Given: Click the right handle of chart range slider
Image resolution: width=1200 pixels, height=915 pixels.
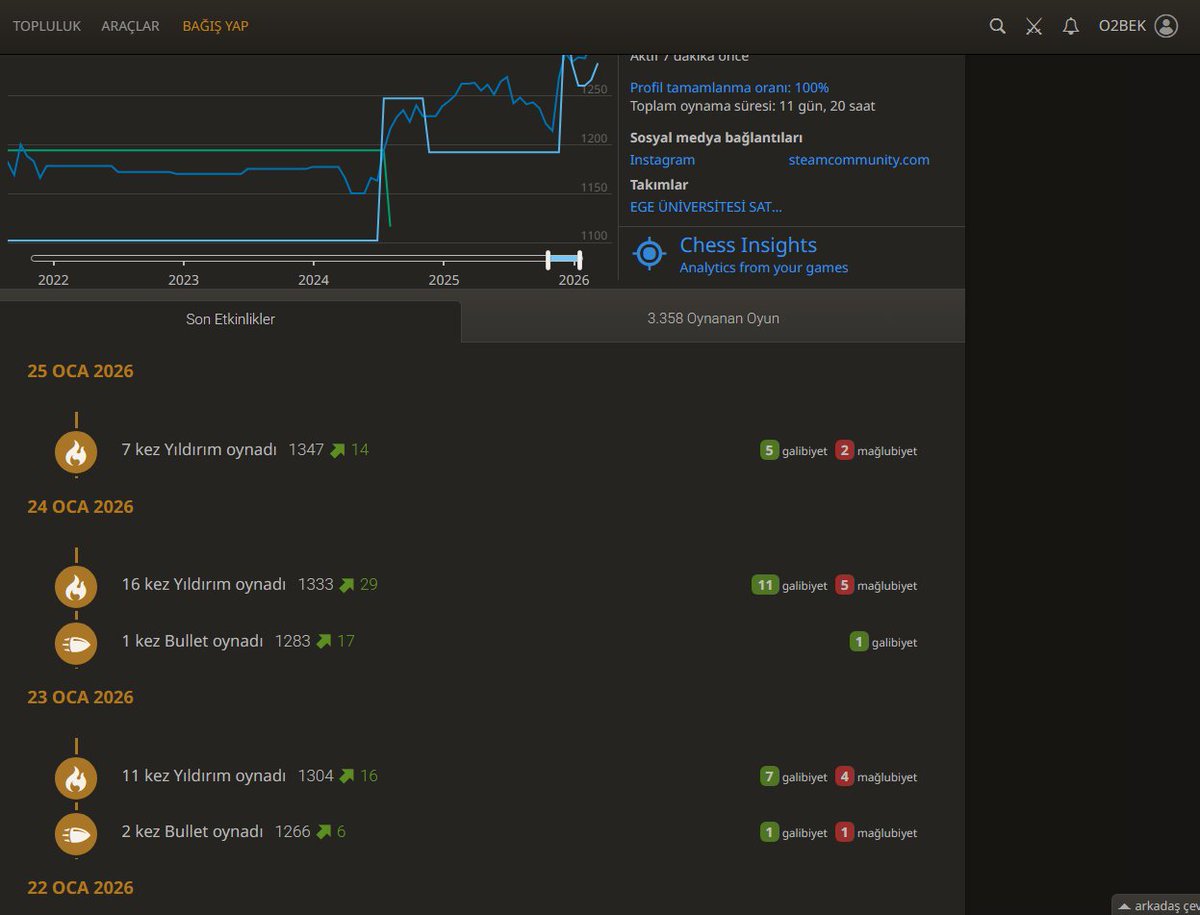Looking at the screenshot, I should click(579, 260).
